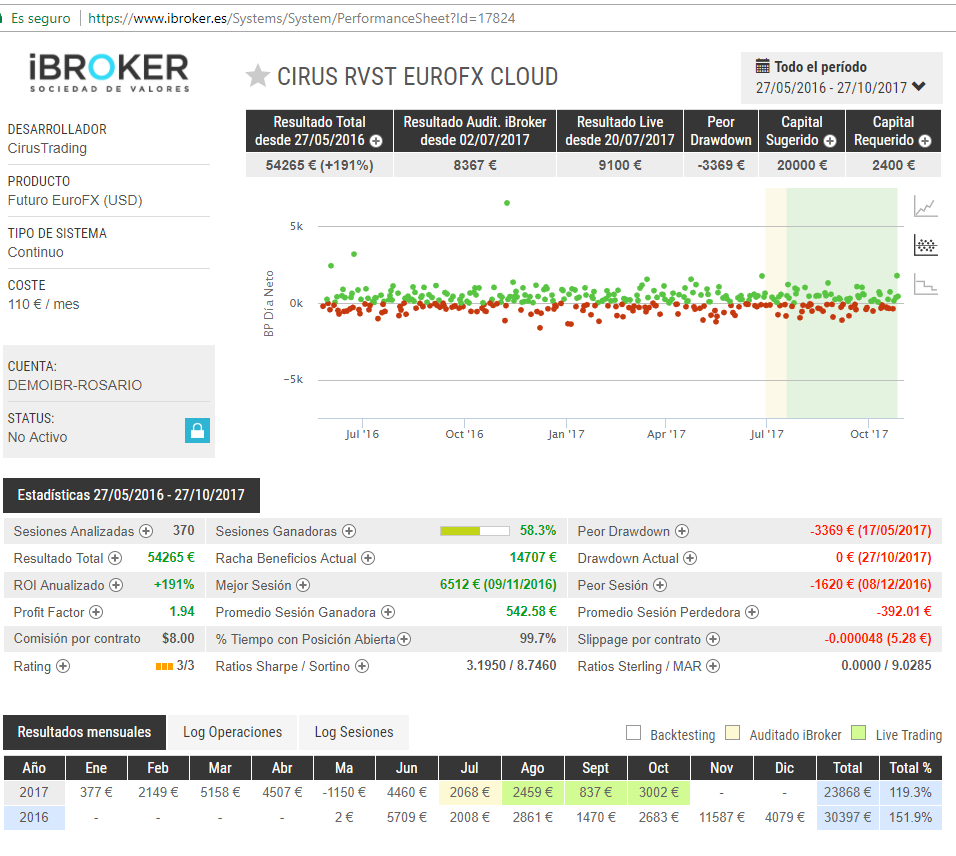Expand info for Resultado Total statistic

point(115,558)
